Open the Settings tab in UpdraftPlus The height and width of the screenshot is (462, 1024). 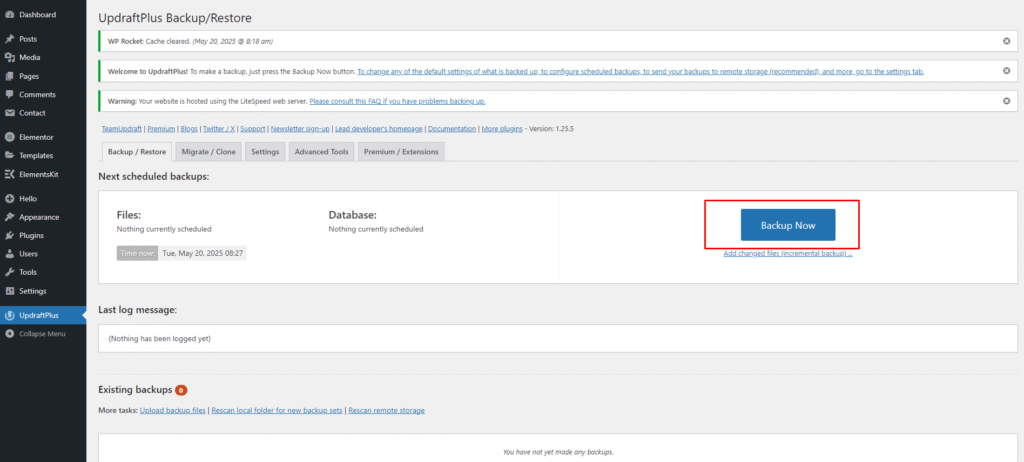pos(265,152)
